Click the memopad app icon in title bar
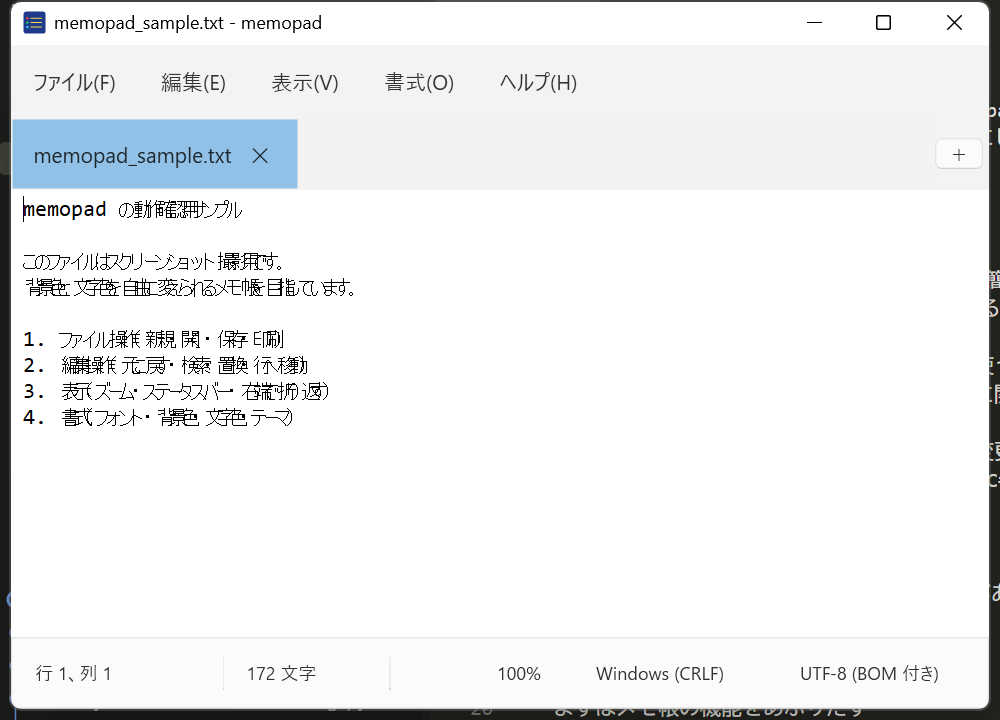Viewport: 1000px width, 720px height. point(34,23)
